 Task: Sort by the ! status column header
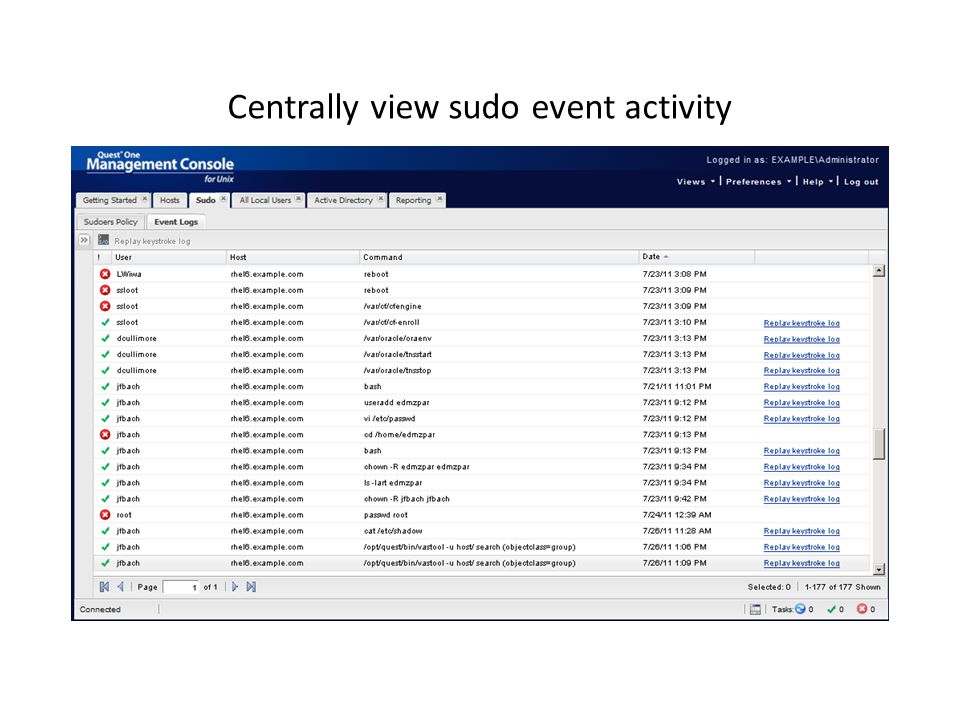coord(102,257)
